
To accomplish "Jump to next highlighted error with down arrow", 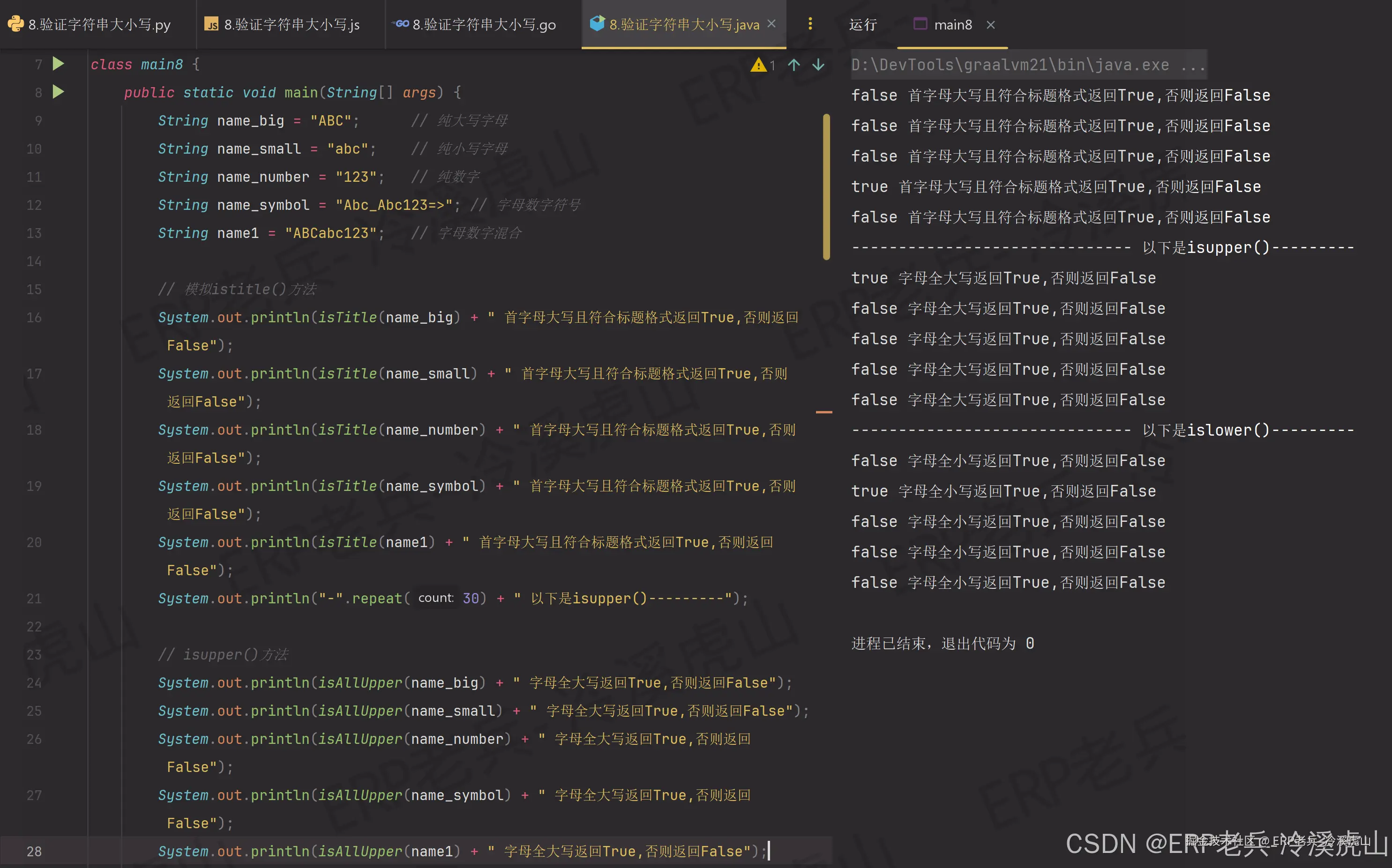I will [x=818, y=65].
